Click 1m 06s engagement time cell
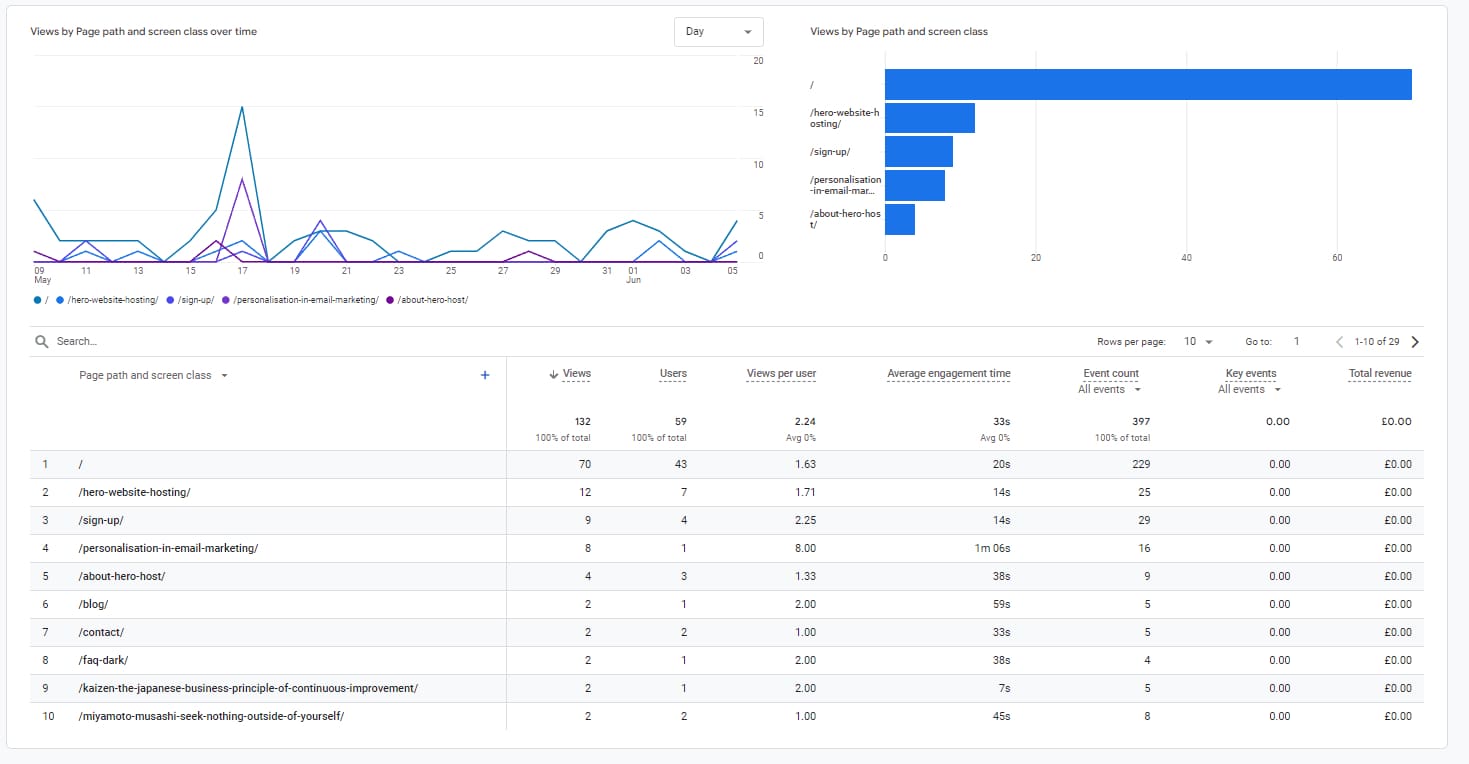The image size is (1469, 764). coord(993,548)
